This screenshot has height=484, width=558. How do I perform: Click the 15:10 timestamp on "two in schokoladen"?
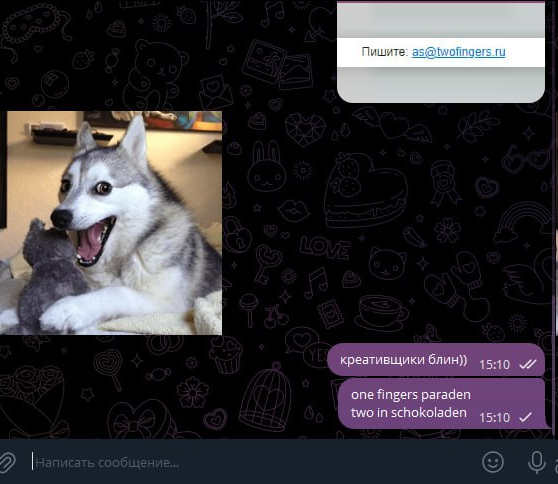(x=494, y=417)
